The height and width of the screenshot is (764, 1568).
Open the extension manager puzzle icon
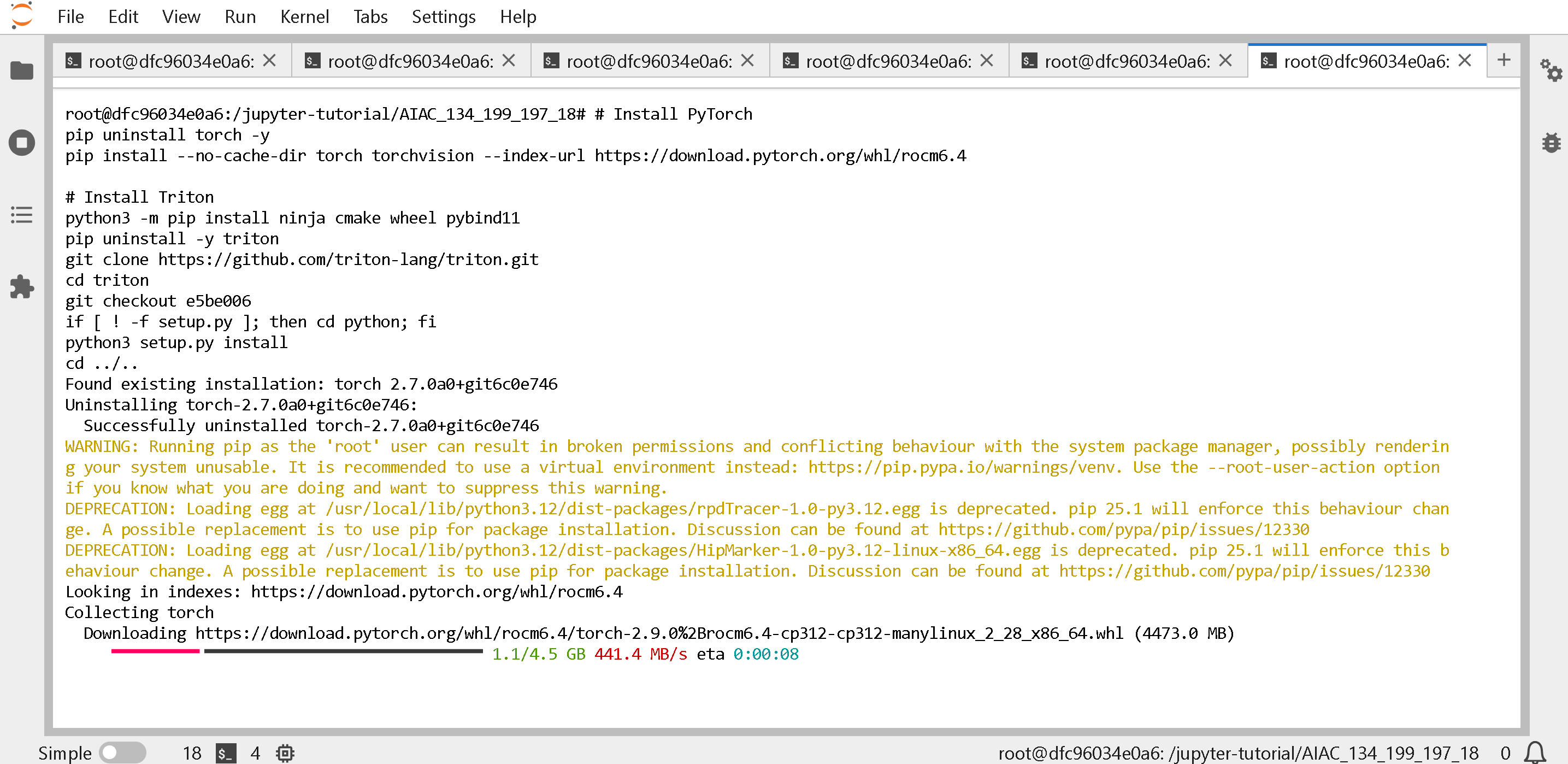[22, 287]
